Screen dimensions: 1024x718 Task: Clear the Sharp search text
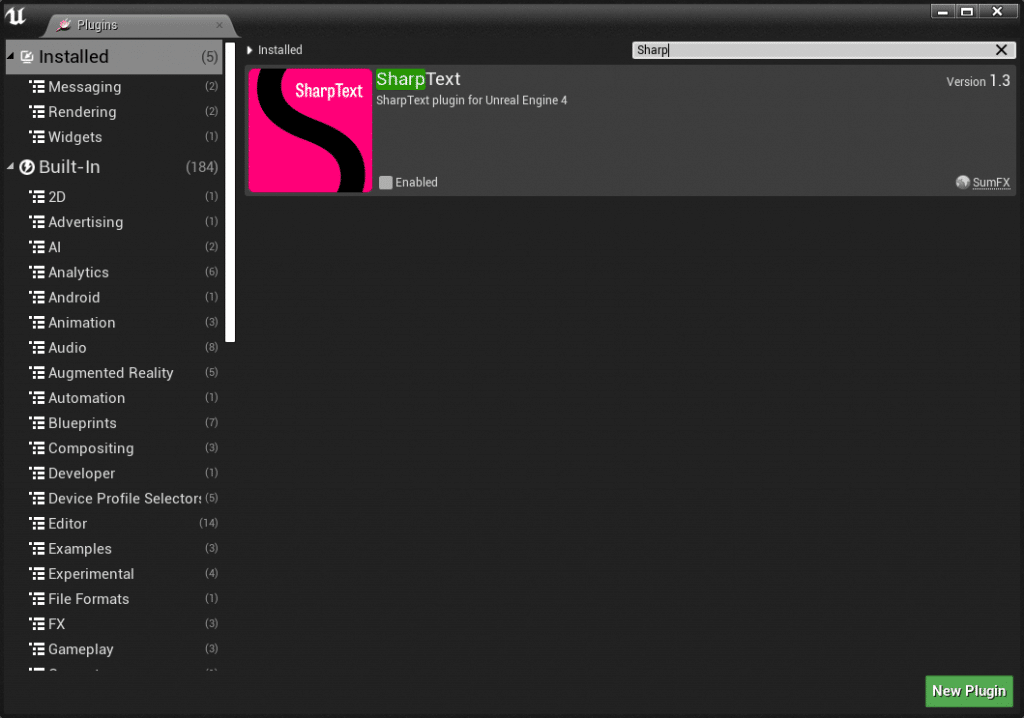pyautogui.click(x=1000, y=49)
